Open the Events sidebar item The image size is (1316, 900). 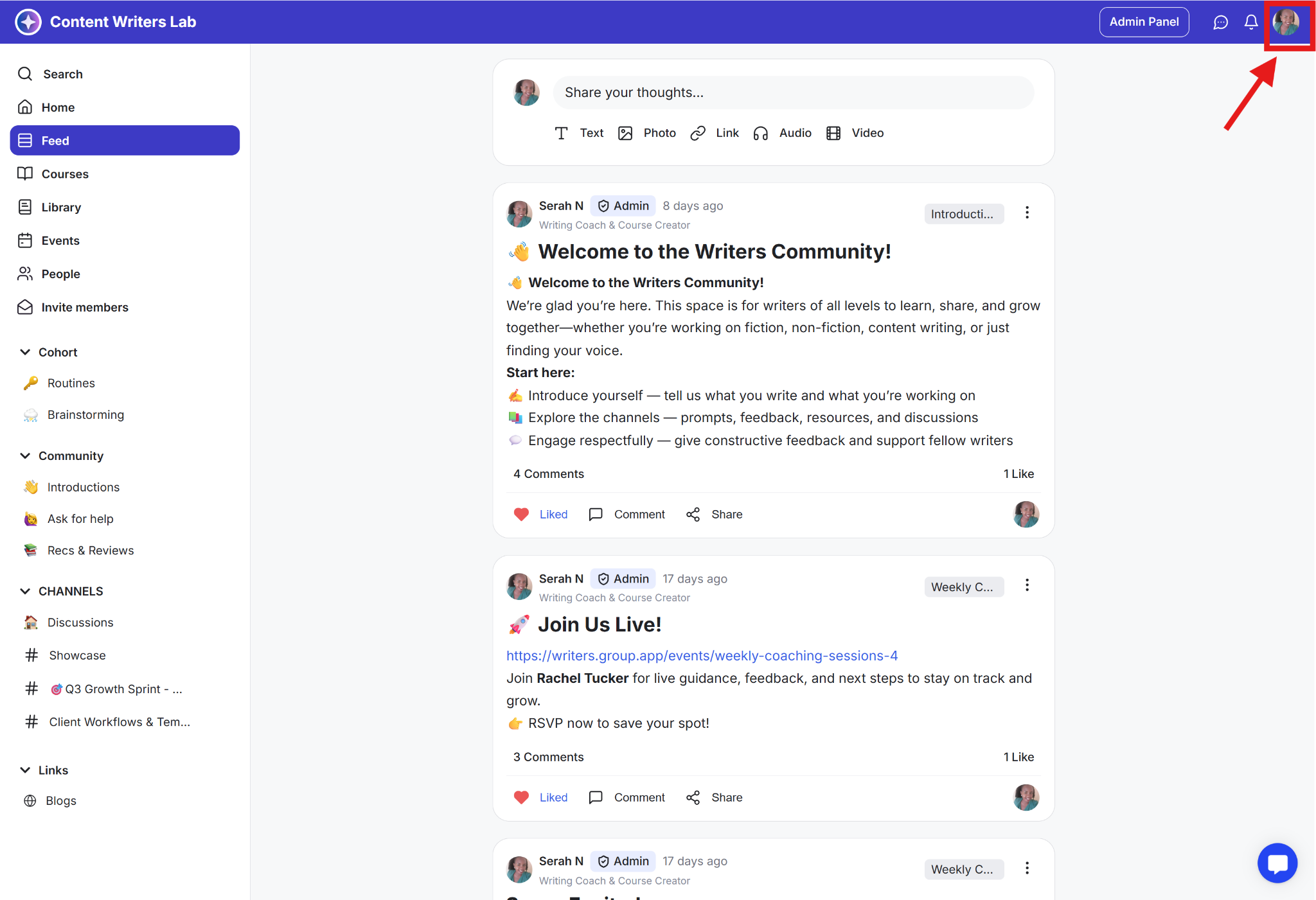(60, 241)
